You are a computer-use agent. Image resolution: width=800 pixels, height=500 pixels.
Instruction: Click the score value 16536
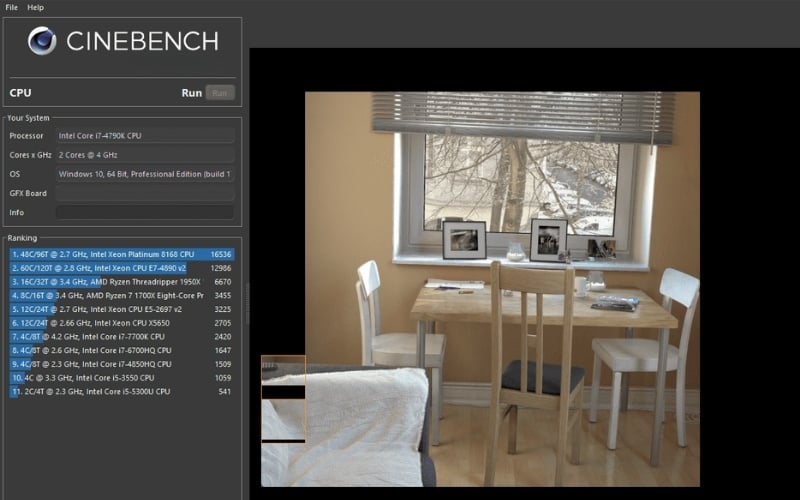pos(221,254)
